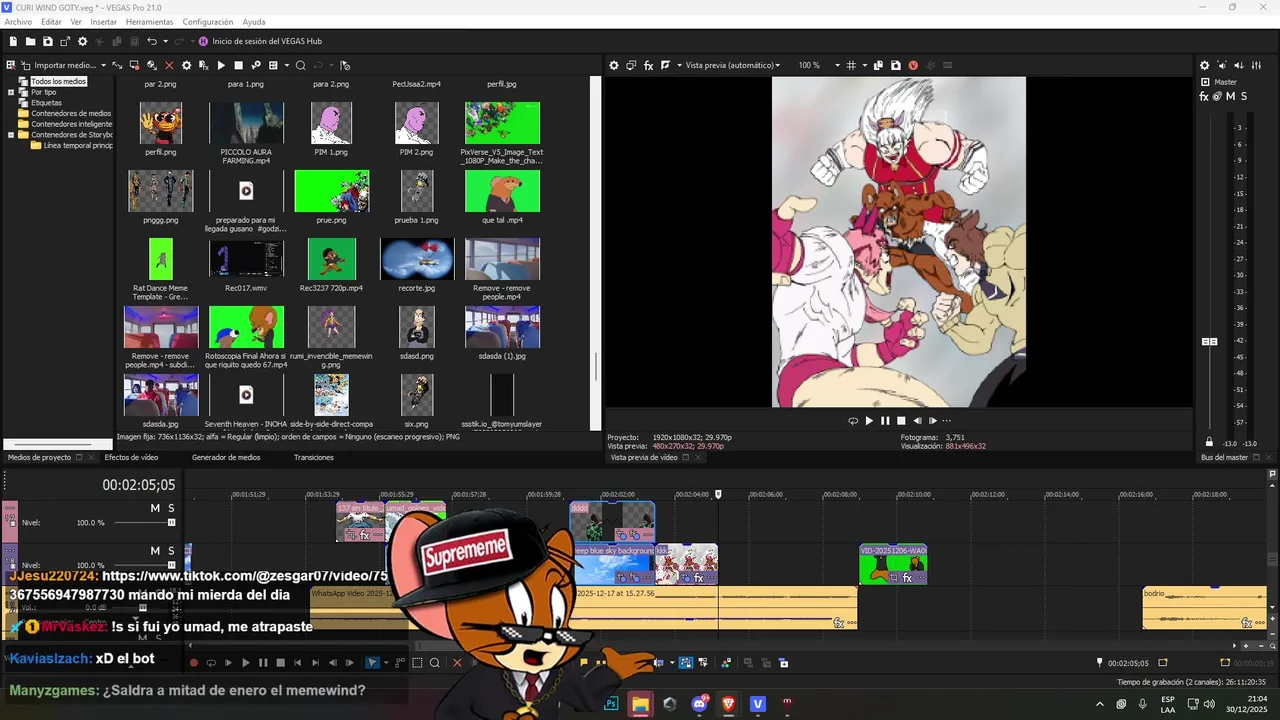Click the Photoshop icon in the taskbar
Image resolution: width=1280 pixels, height=720 pixels.
pyautogui.click(x=611, y=704)
